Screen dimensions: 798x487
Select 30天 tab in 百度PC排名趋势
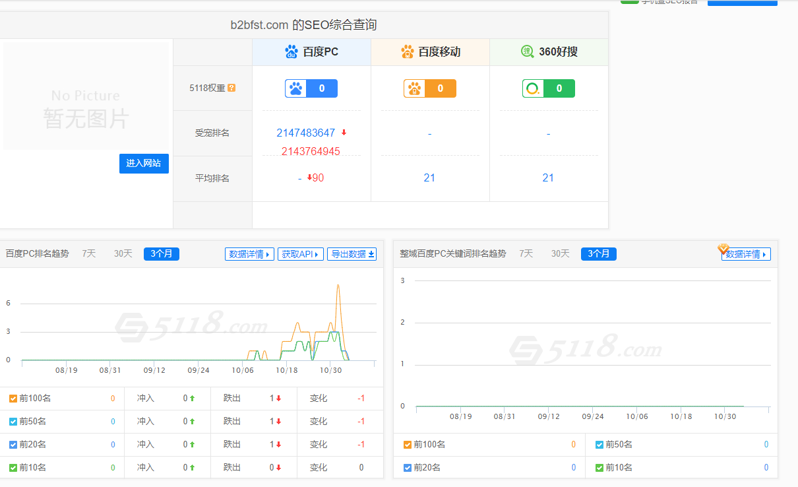[123, 253]
